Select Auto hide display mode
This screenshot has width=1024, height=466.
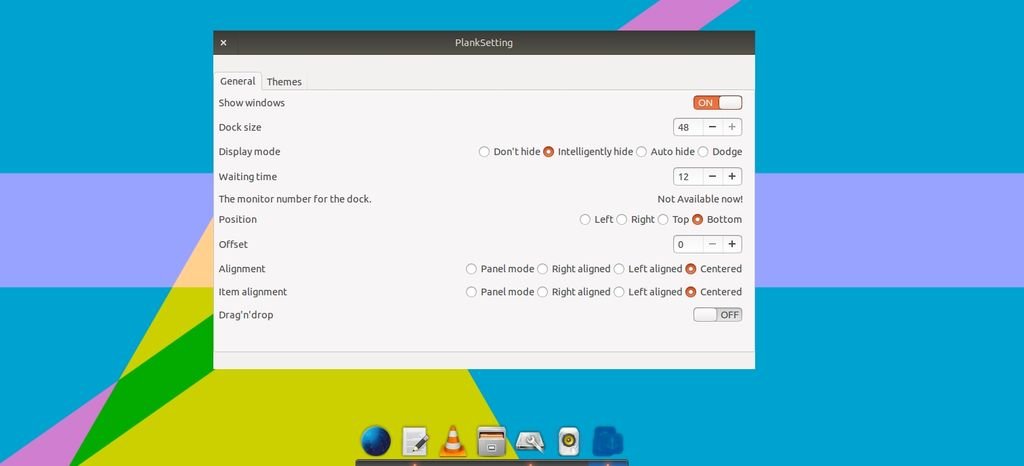[x=665, y=151]
